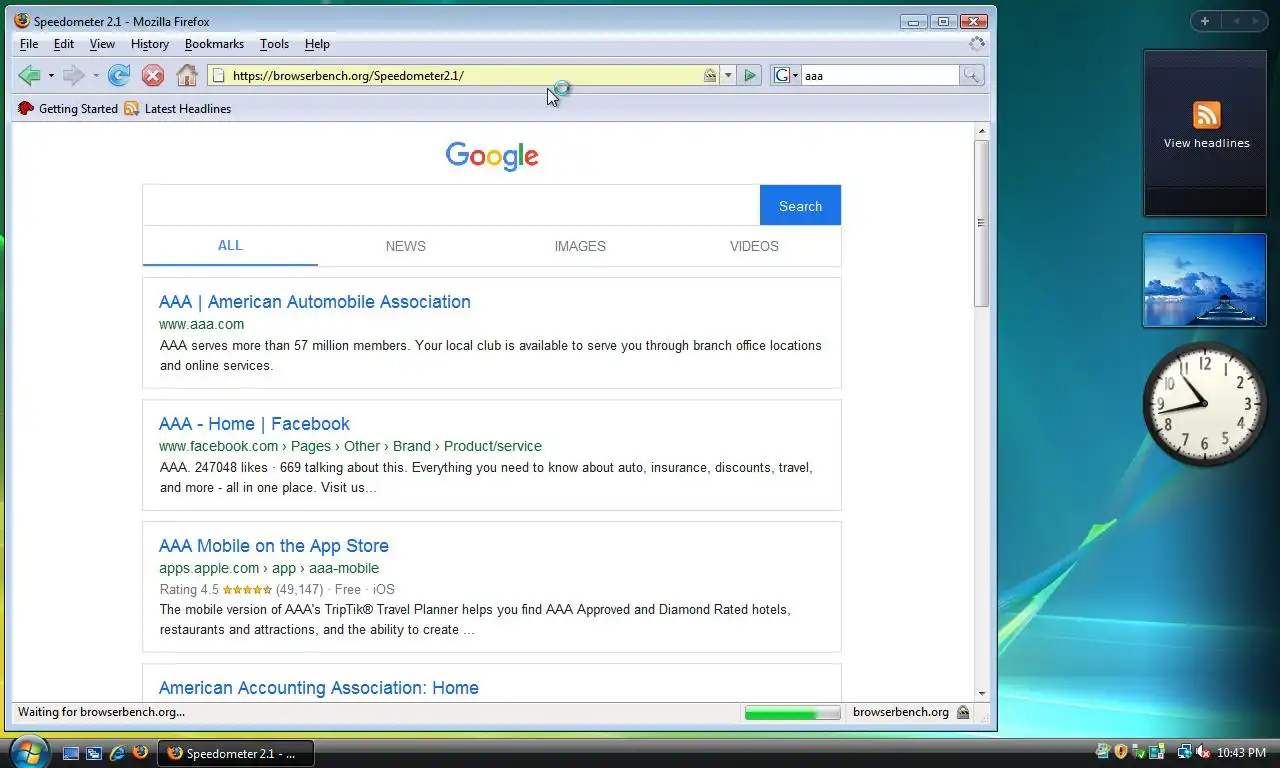Add a gadget with the sidebar plus button
Screen dimensions: 1280x768
coord(1205,21)
